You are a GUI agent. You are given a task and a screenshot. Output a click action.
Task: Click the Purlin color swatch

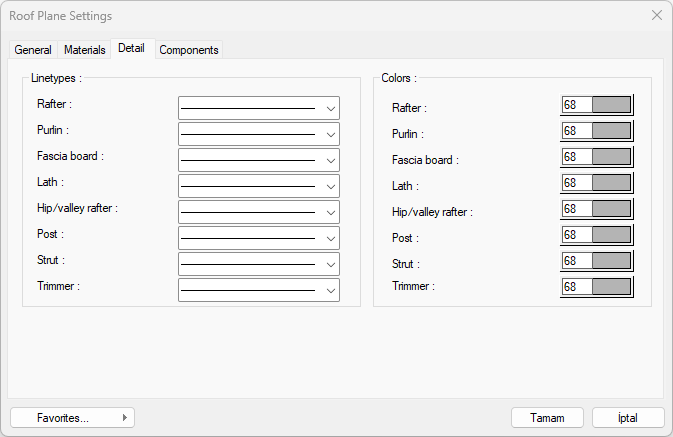611,131
